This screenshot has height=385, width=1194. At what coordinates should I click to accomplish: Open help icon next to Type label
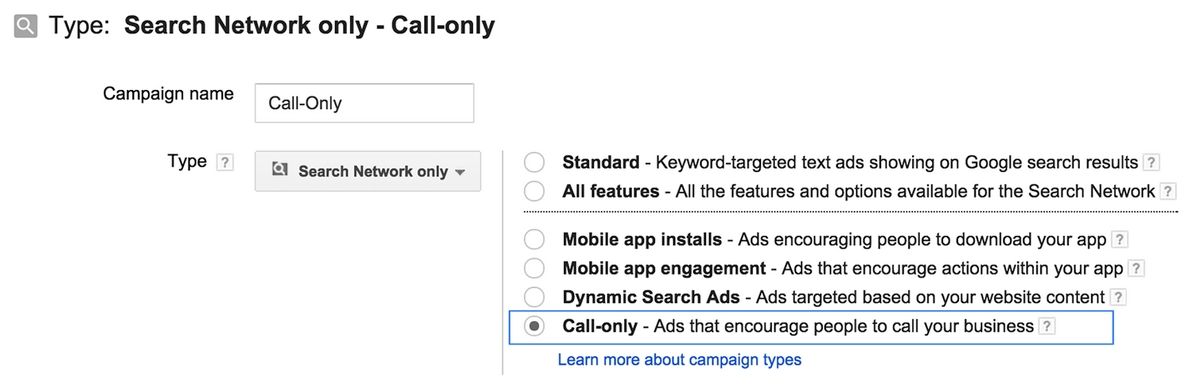coord(225,163)
